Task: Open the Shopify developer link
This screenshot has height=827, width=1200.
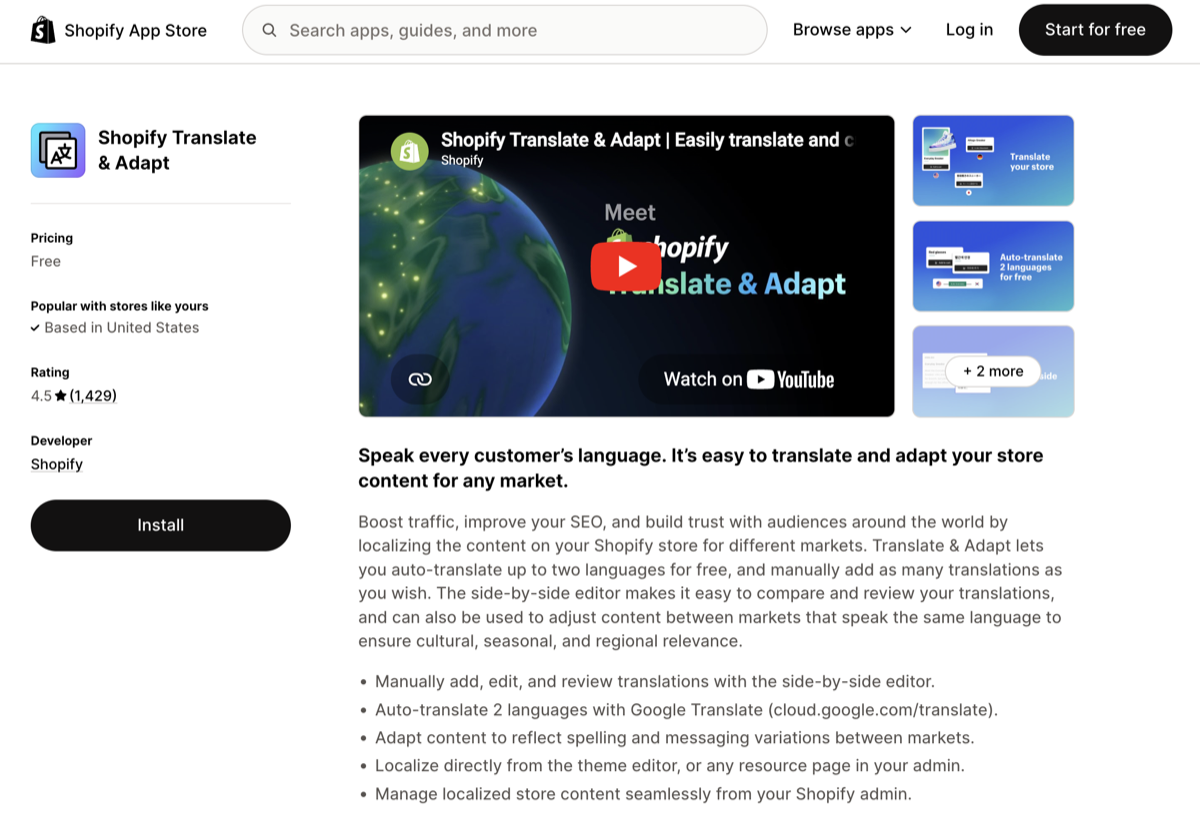Action: point(57,464)
